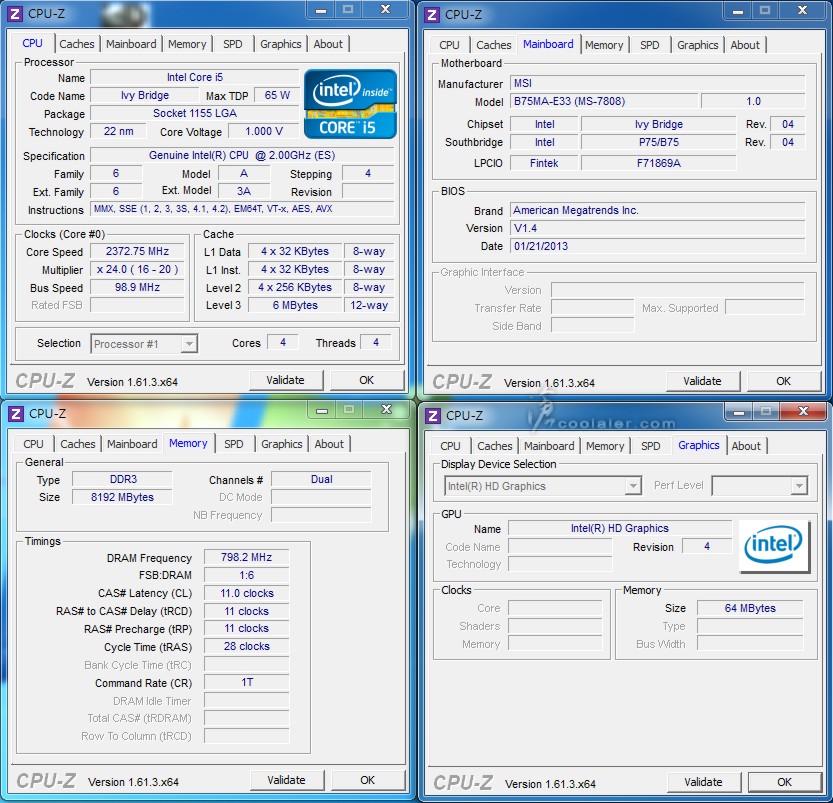Click the CPU-Z app icon in the Memory tab window title bar

click(x=16, y=414)
